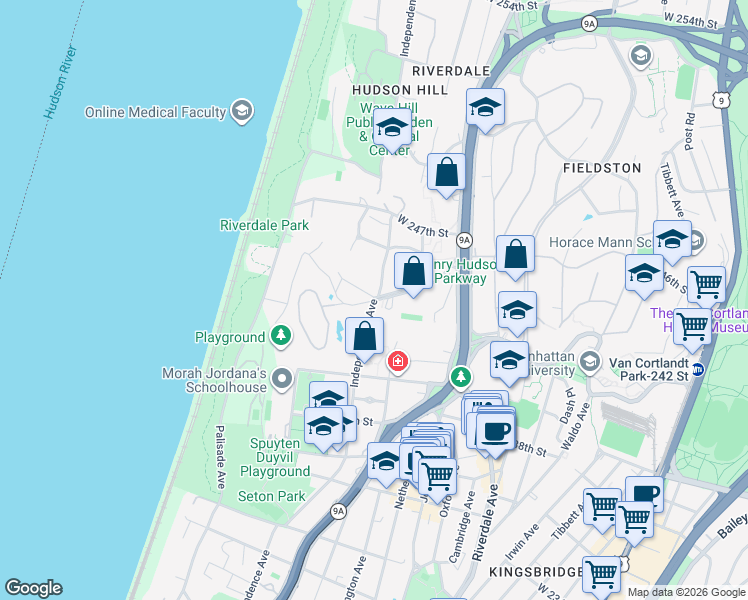
Task: Click the Playground tree pin
Action: point(281,336)
